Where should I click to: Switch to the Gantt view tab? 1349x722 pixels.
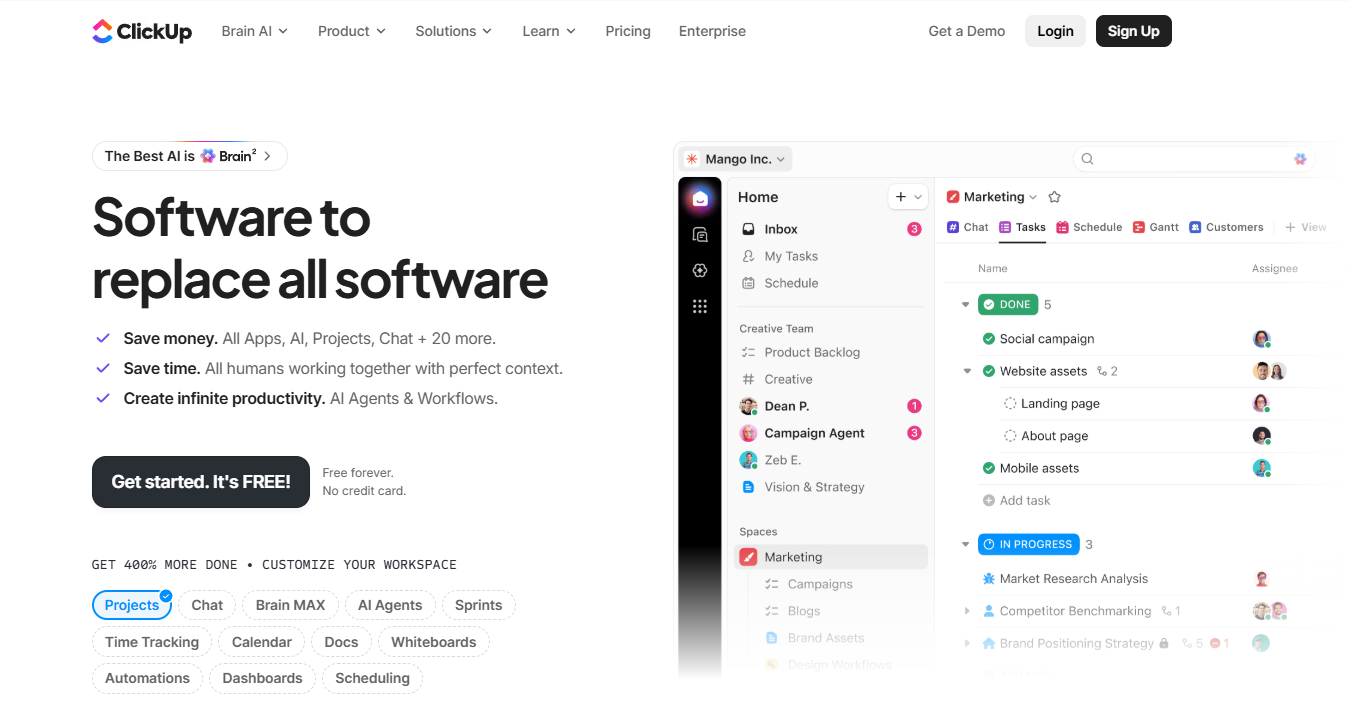click(1156, 227)
